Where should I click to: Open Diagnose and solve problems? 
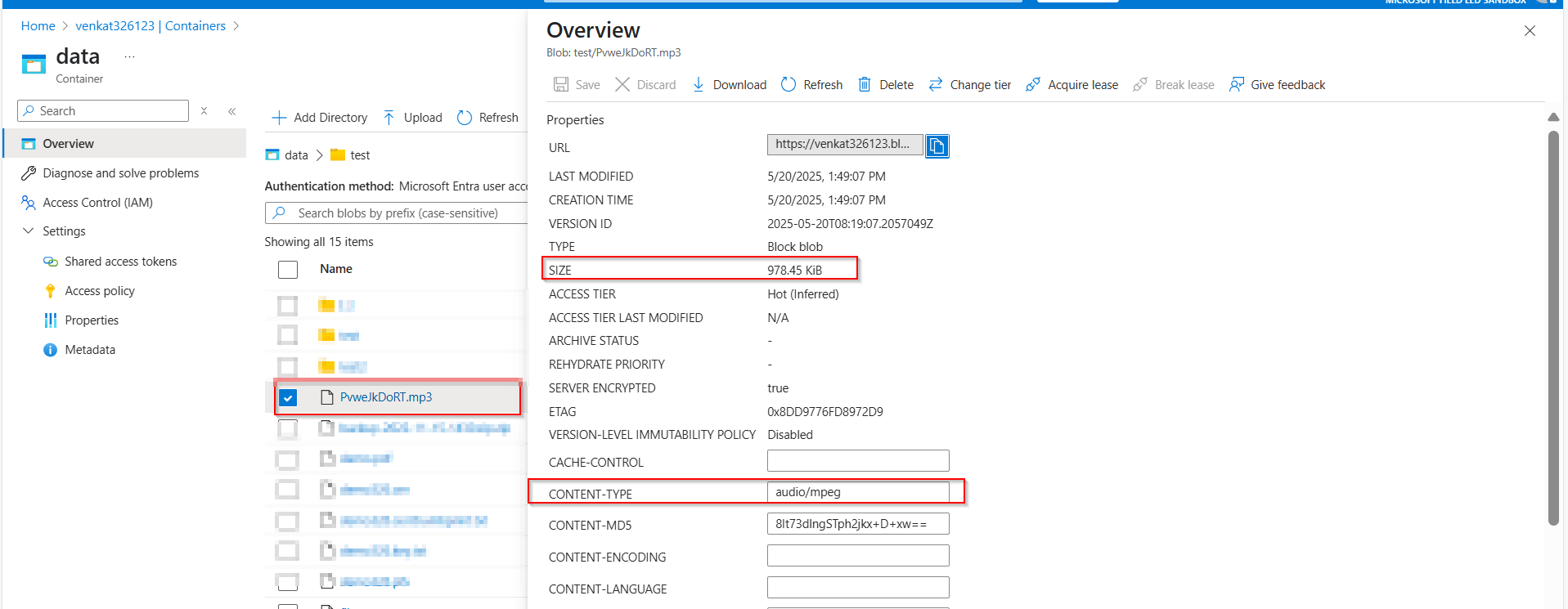coord(121,173)
